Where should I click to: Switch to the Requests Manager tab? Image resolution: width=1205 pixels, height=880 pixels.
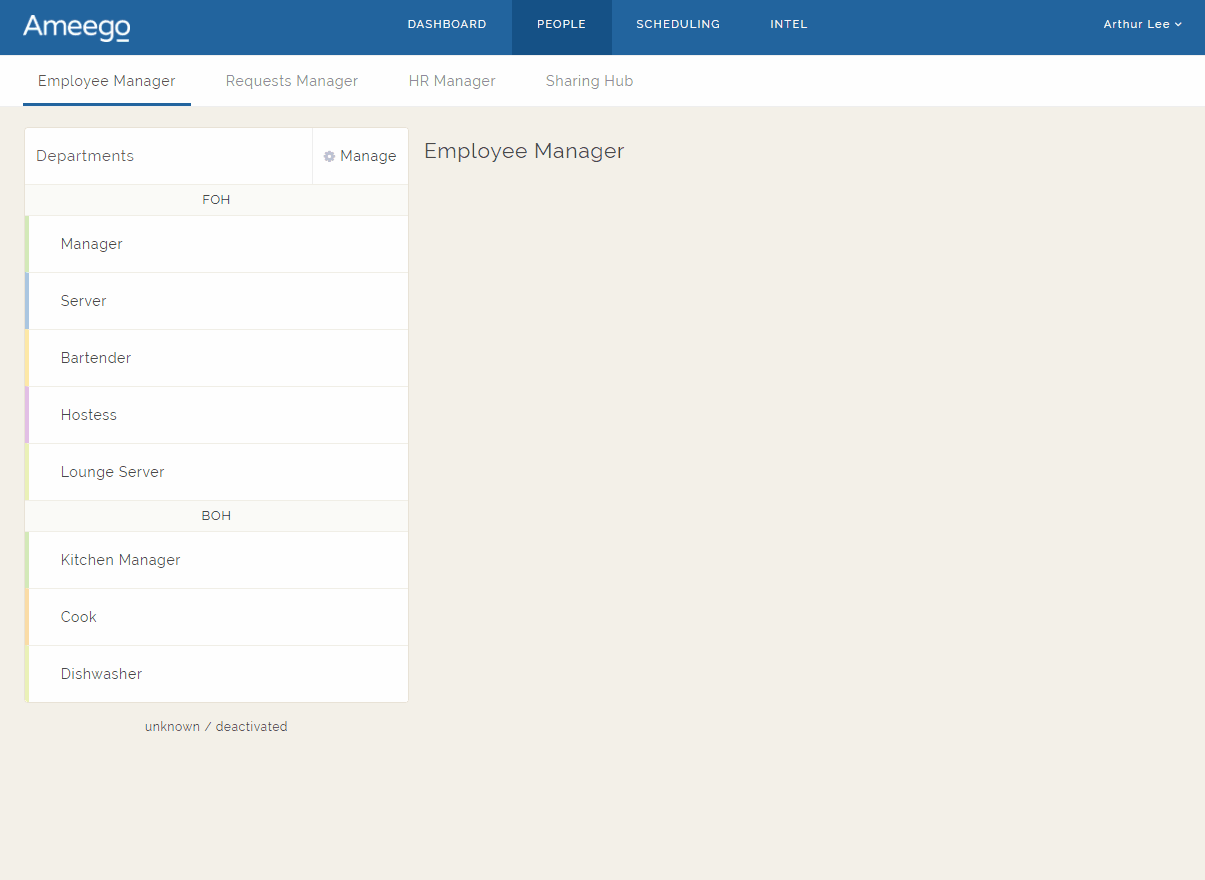coord(291,81)
